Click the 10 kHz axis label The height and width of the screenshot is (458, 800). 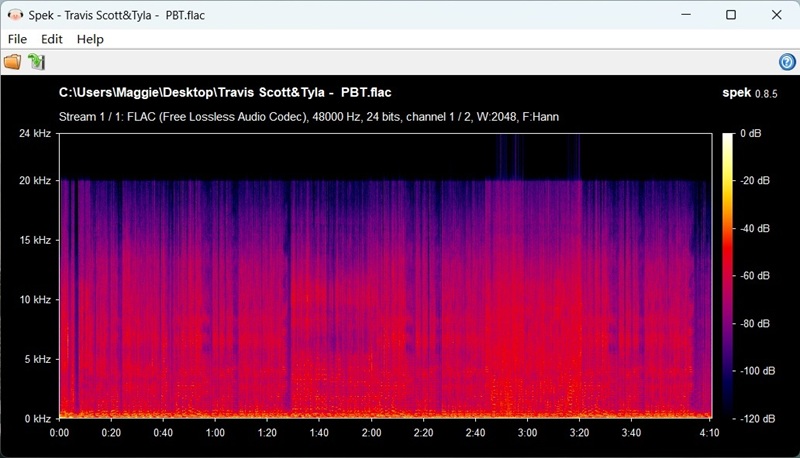point(35,299)
